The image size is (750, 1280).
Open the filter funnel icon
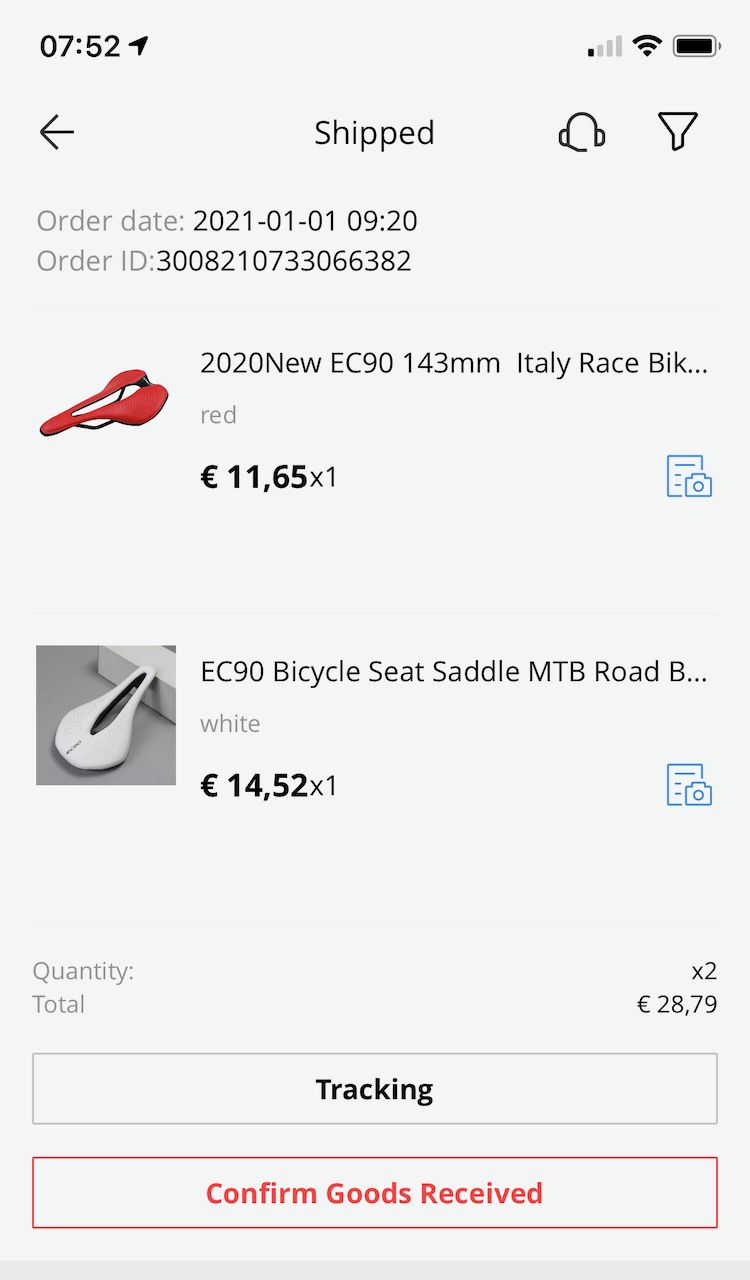[677, 132]
